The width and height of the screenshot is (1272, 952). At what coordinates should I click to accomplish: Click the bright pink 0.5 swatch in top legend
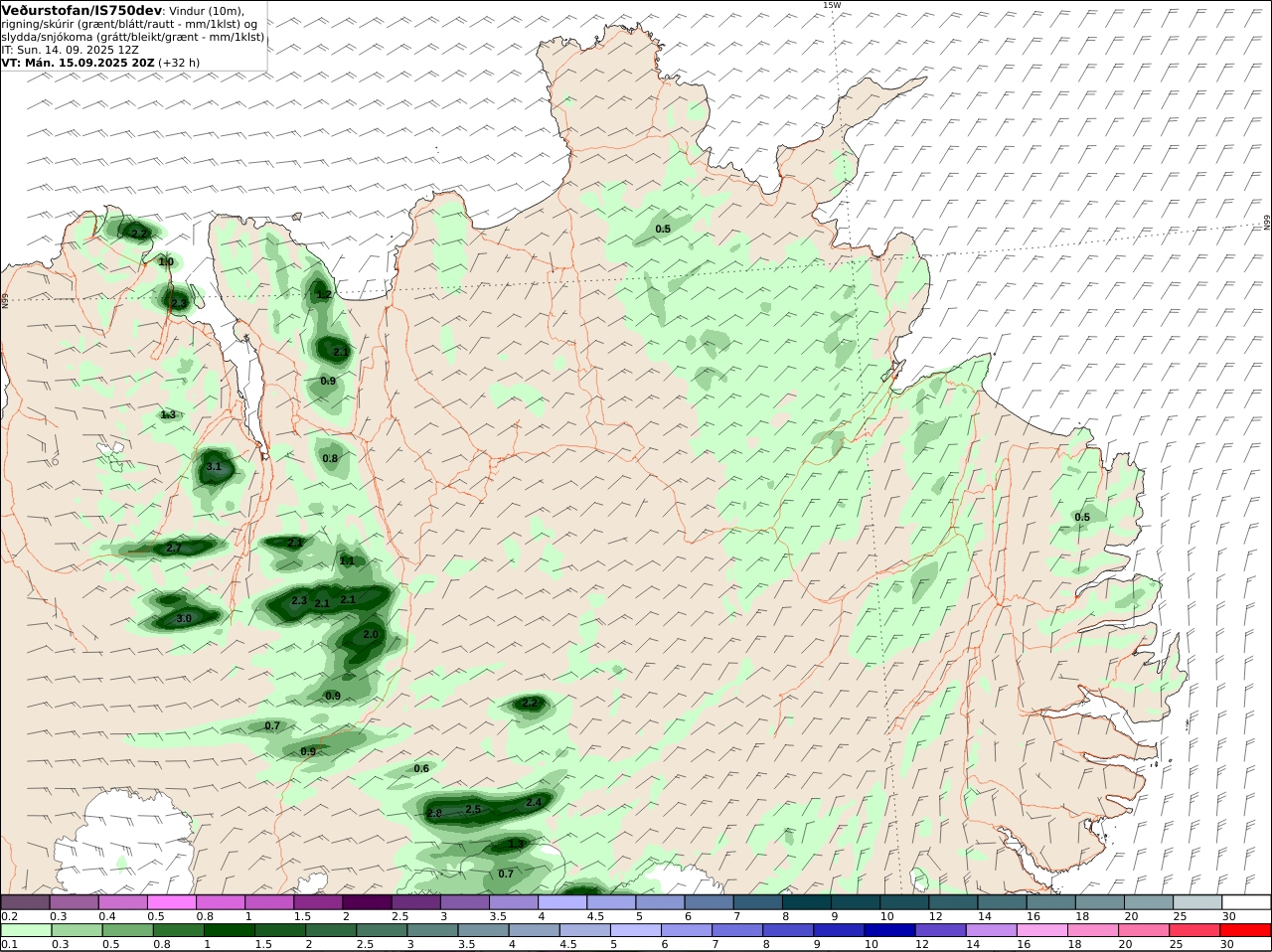tap(172, 902)
